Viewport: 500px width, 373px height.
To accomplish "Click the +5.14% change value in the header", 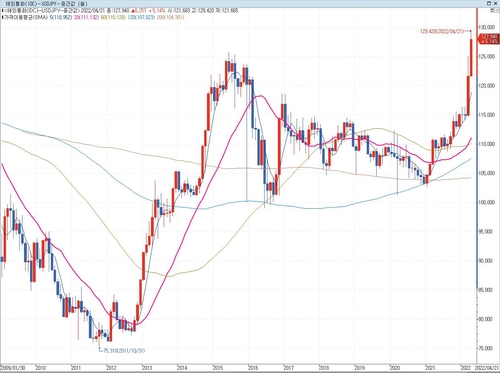I will [x=157, y=11].
